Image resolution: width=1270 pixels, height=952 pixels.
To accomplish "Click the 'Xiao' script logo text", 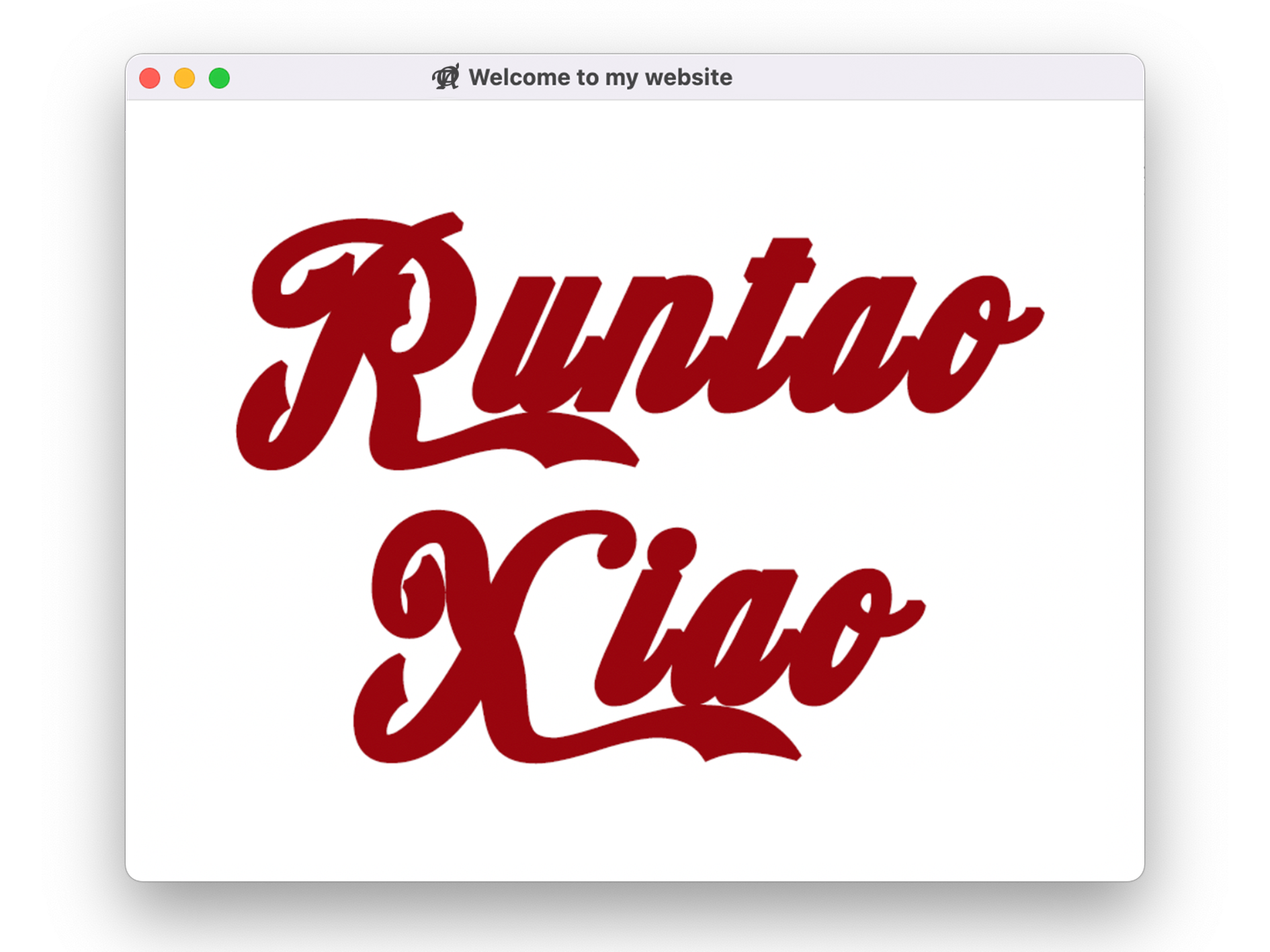I will pos(639,636).
